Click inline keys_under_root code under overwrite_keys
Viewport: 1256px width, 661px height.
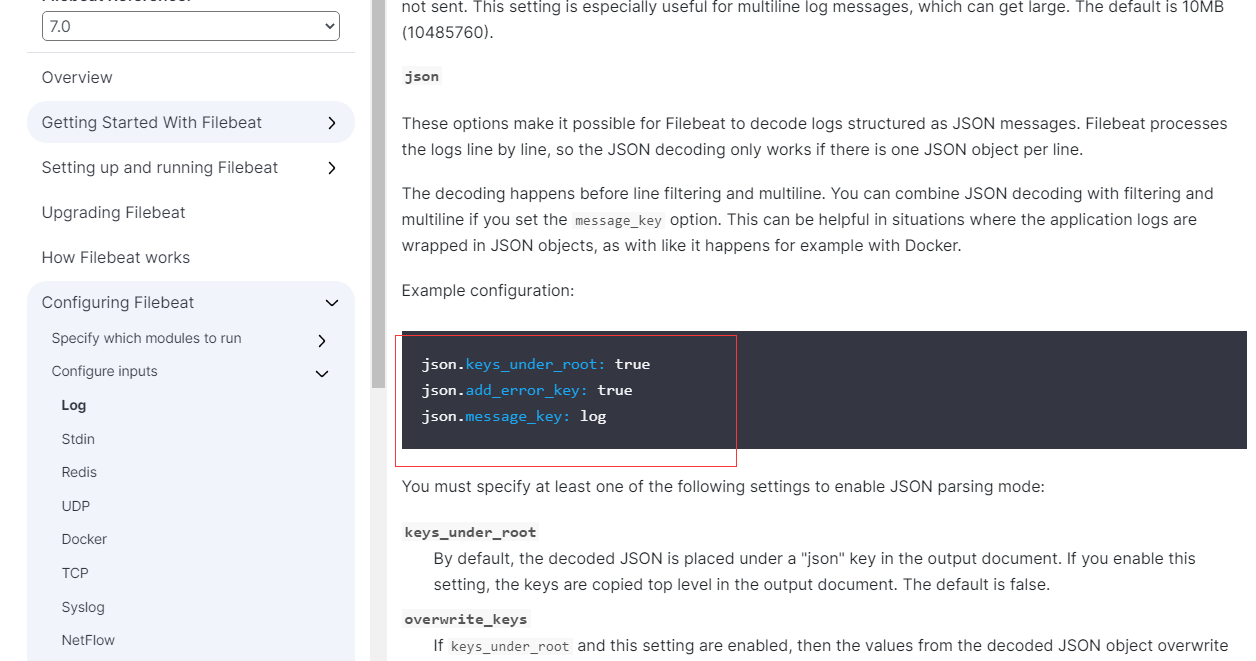[510, 646]
